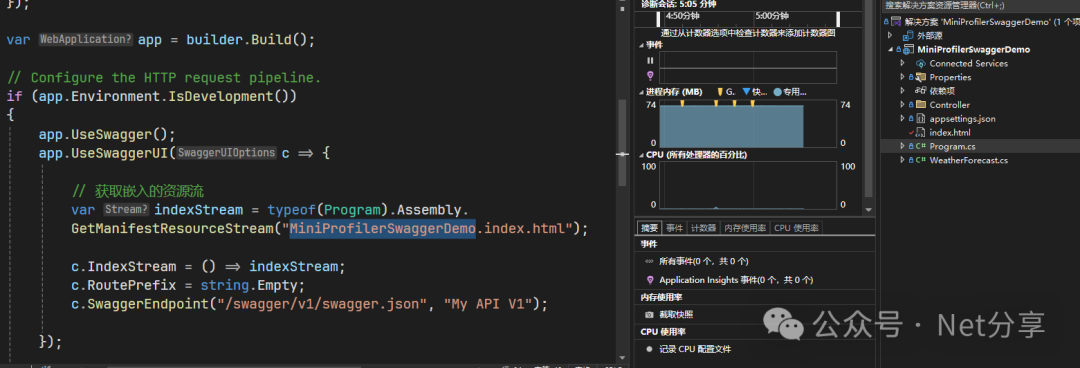Expand the appsettings.json node
The height and width of the screenshot is (368, 1080).
(x=902, y=119)
